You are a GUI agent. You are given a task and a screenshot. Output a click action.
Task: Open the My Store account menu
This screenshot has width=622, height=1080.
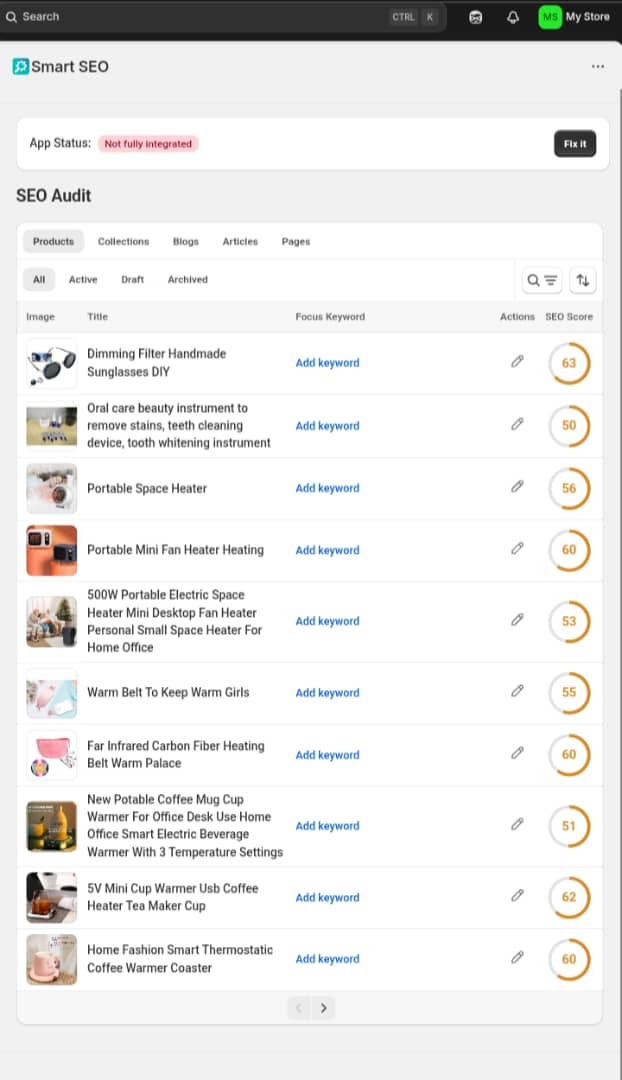click(574, 17)
